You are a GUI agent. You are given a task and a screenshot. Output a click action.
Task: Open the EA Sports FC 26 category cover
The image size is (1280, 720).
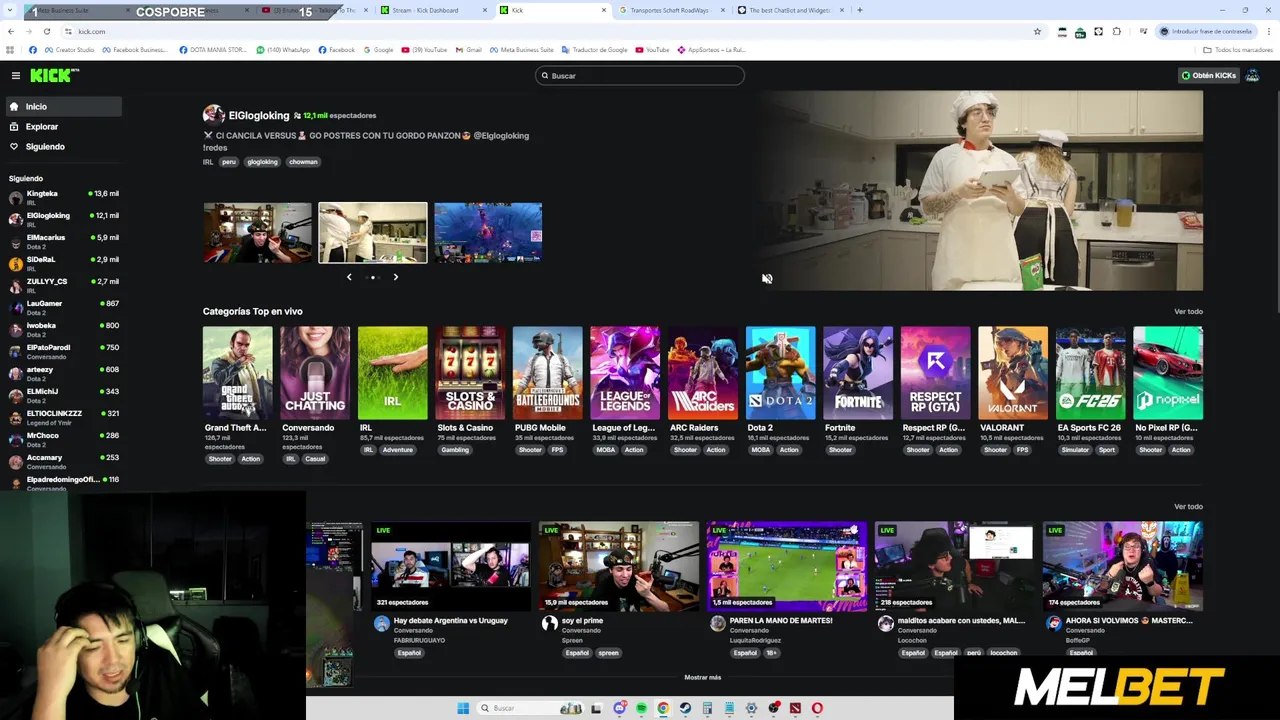[x=1090, y=373]
